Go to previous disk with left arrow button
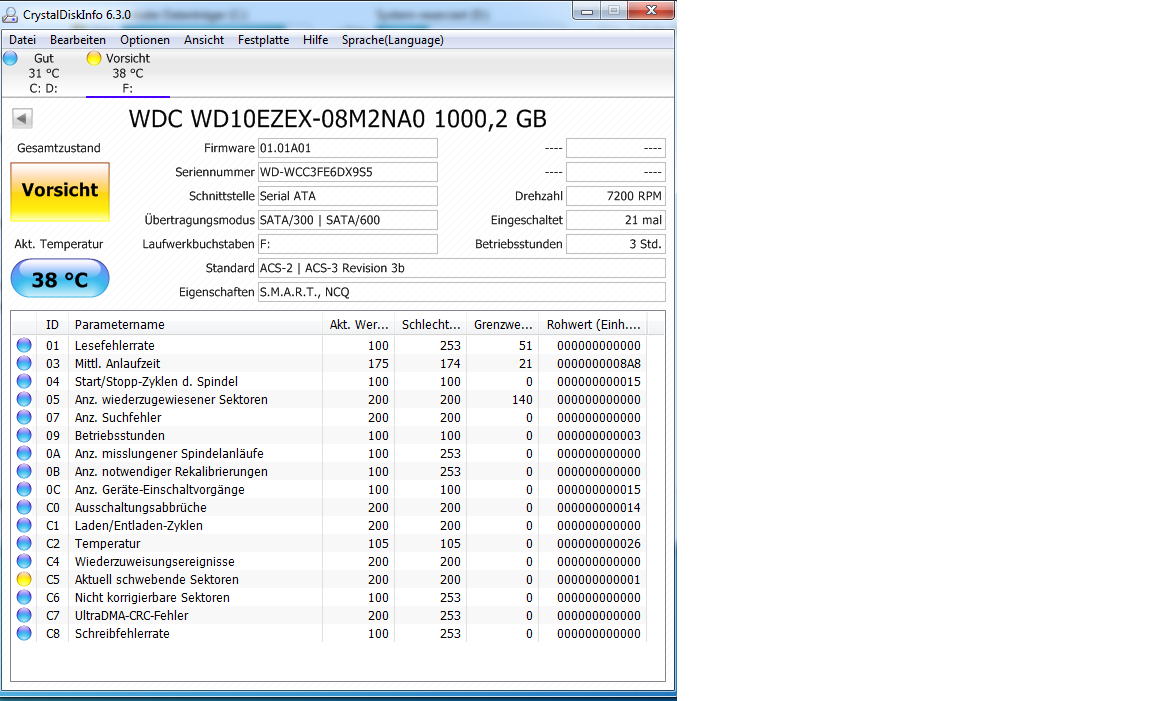Image resolution: width=1152 pixels, height=701 pixels. 22,118
